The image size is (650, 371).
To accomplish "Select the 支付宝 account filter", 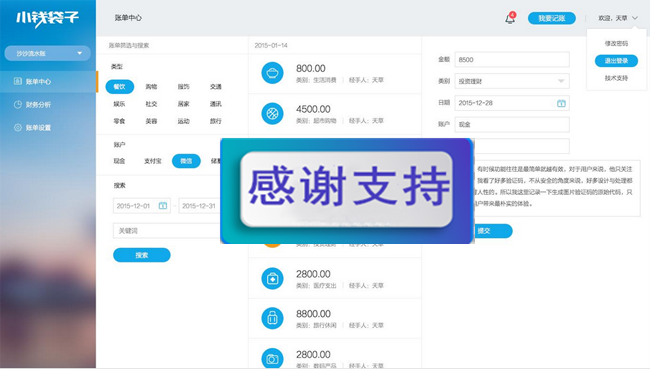I will 153,161.
